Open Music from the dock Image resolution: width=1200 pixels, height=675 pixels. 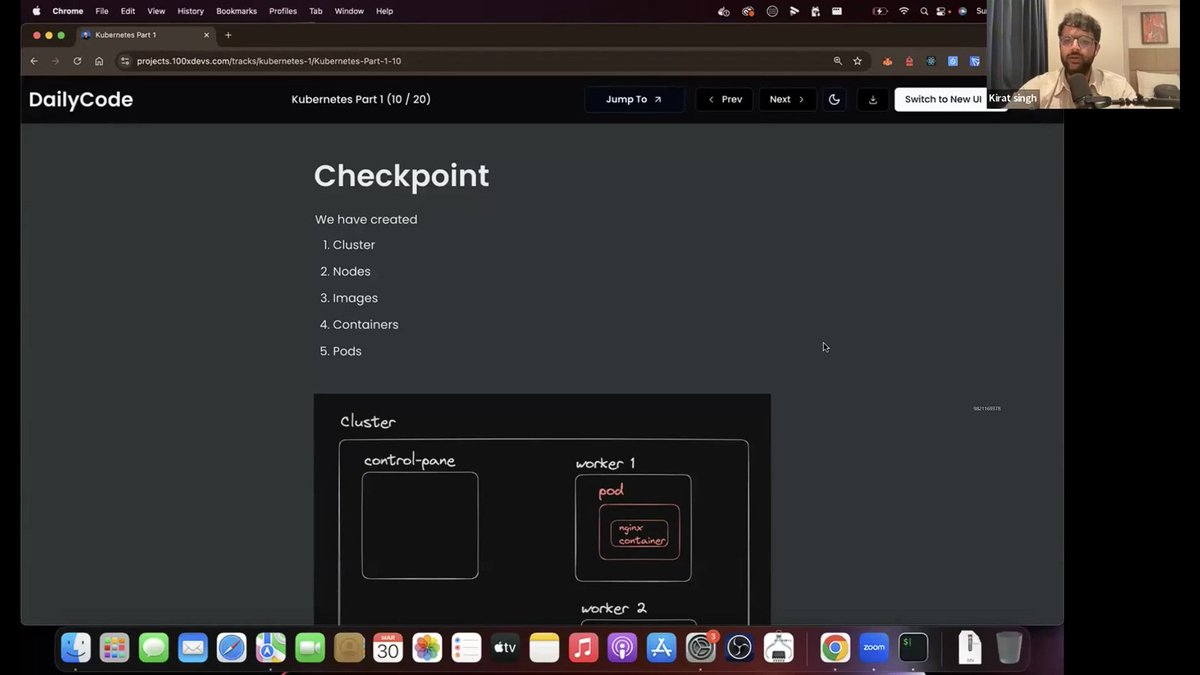click(x=583, y=647)
